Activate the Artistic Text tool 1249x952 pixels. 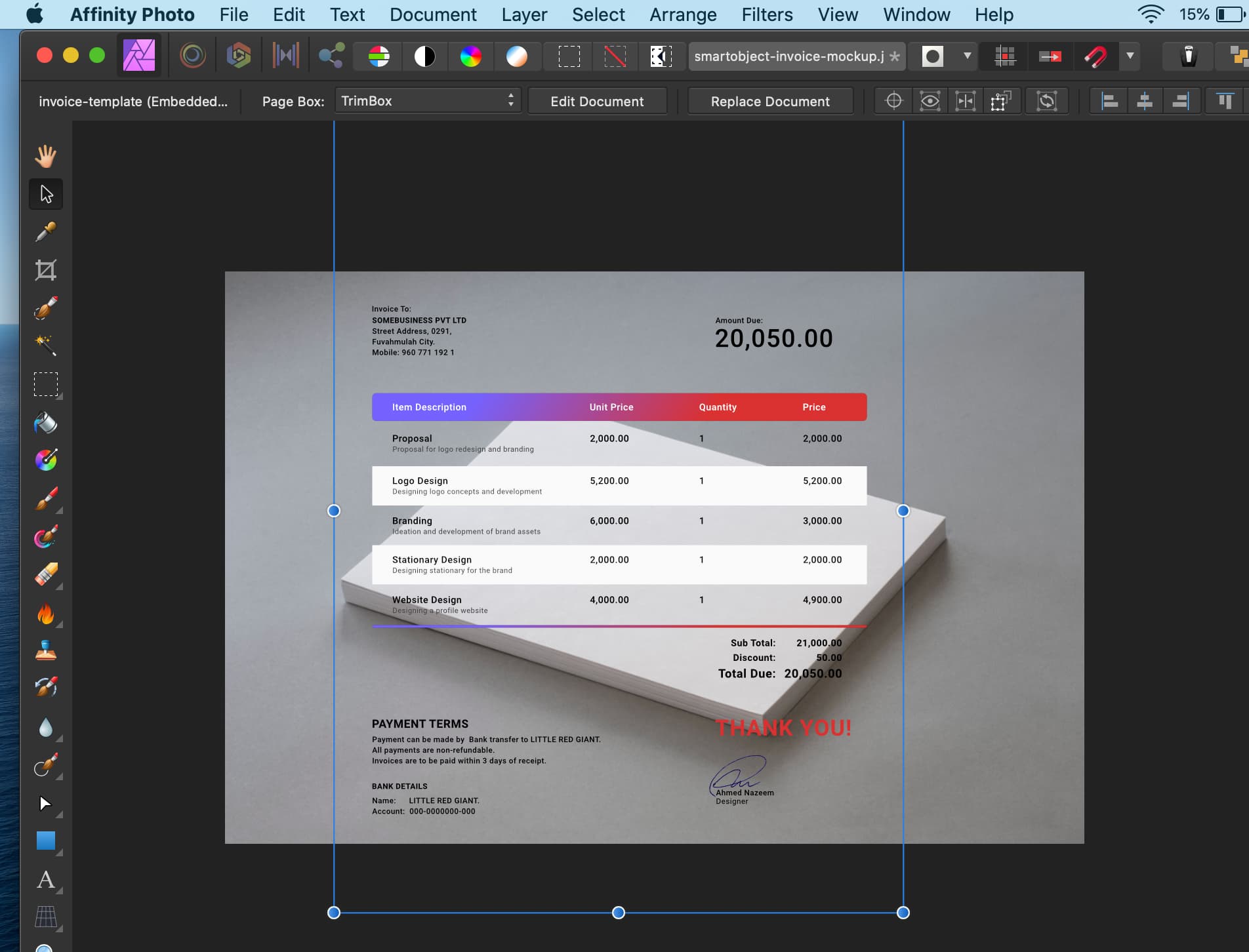(x=45, y=879)
